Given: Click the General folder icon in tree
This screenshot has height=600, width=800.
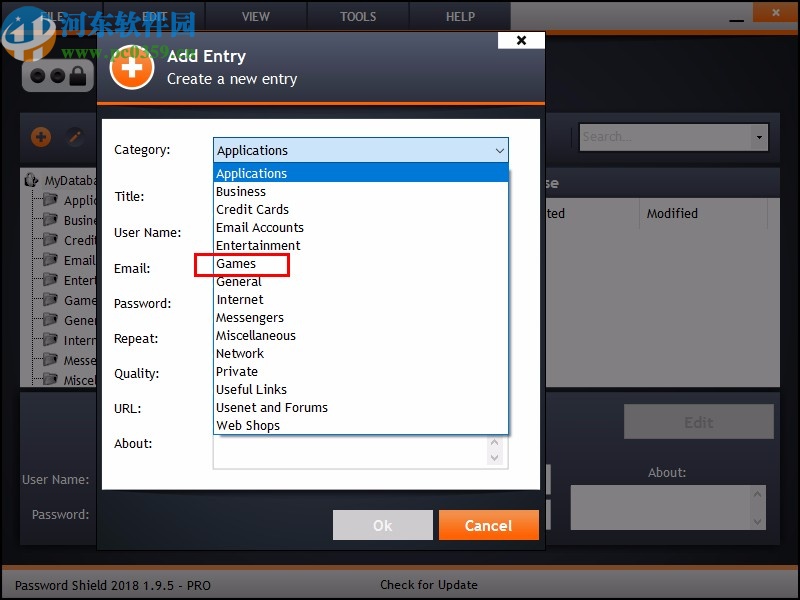Looking at the screenshot, I should pos(50,319).
